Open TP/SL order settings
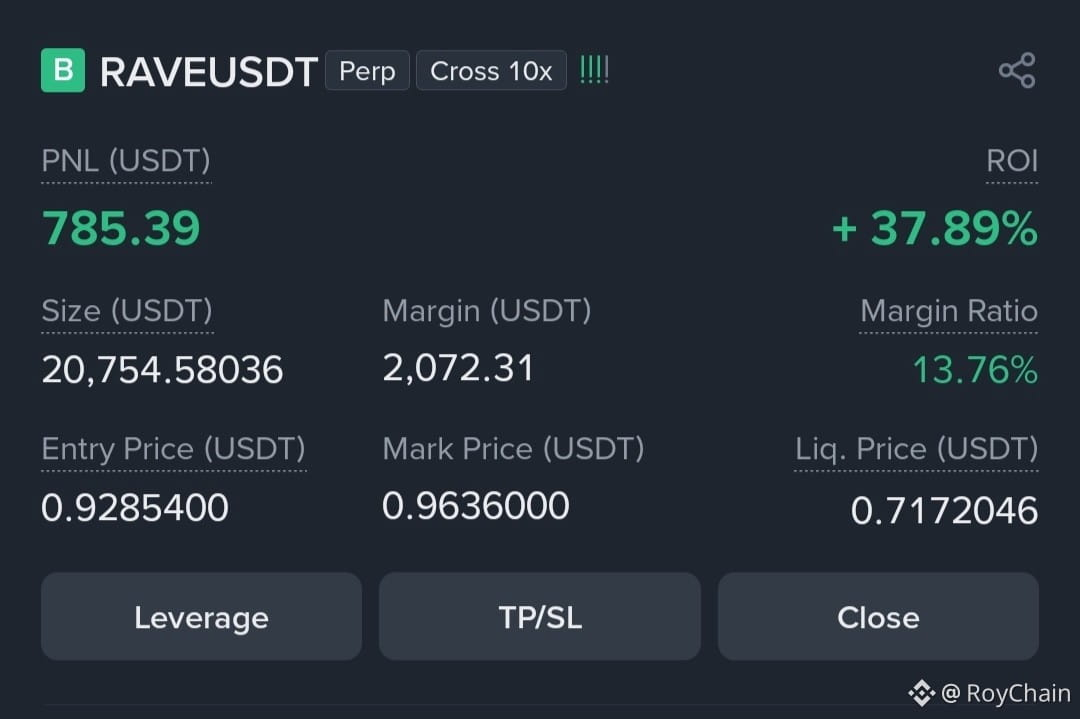The image size is (1080, 719). coord(540,616)
